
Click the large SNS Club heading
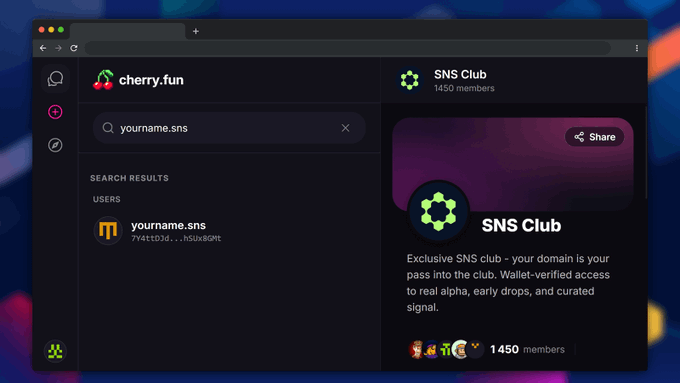(521, 226)
